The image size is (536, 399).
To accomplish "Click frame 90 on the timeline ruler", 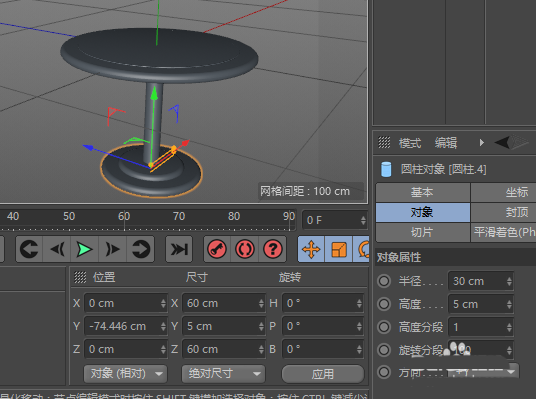I will point(289,216).
